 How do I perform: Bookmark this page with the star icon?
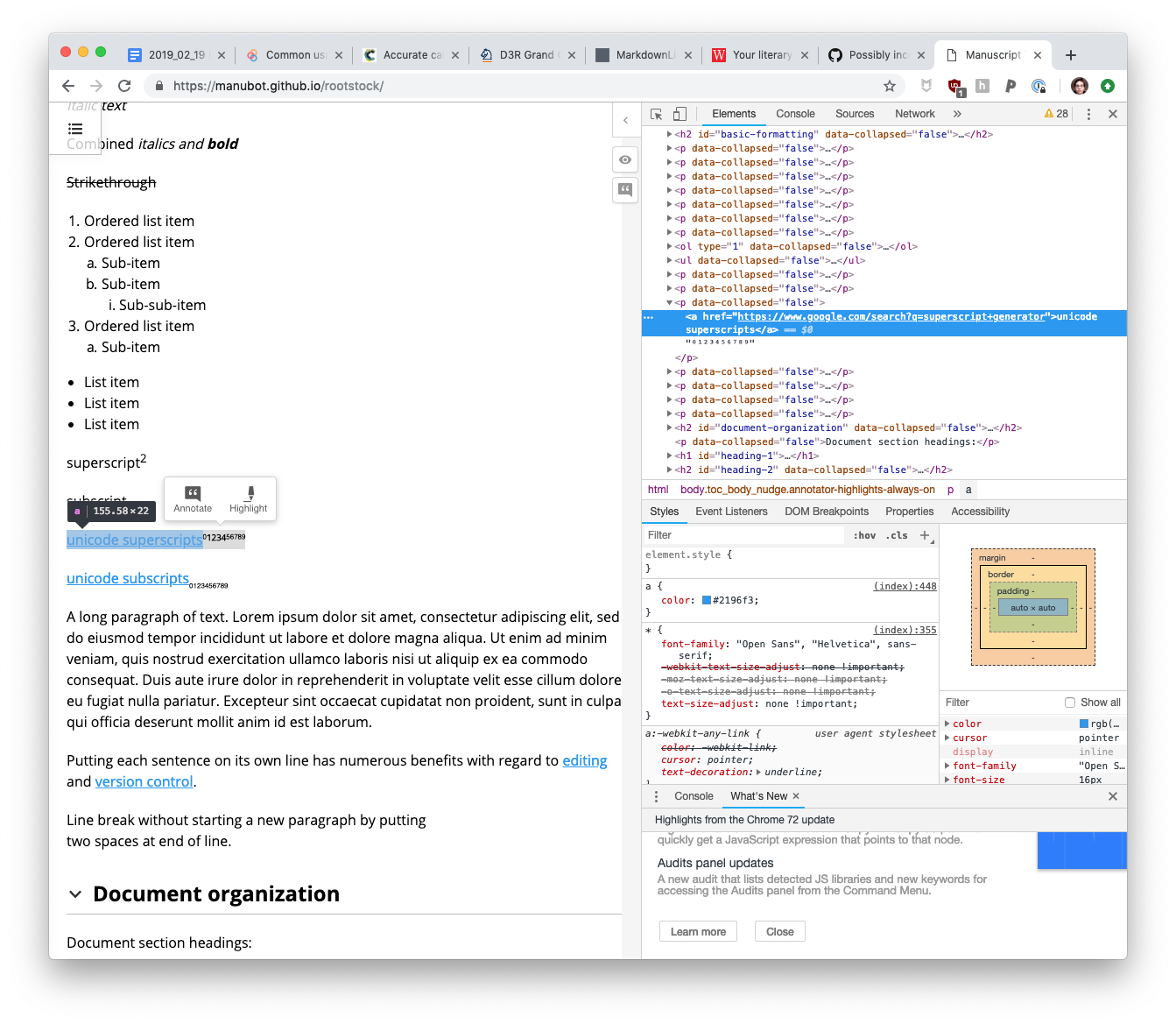[x=890, y=86]
